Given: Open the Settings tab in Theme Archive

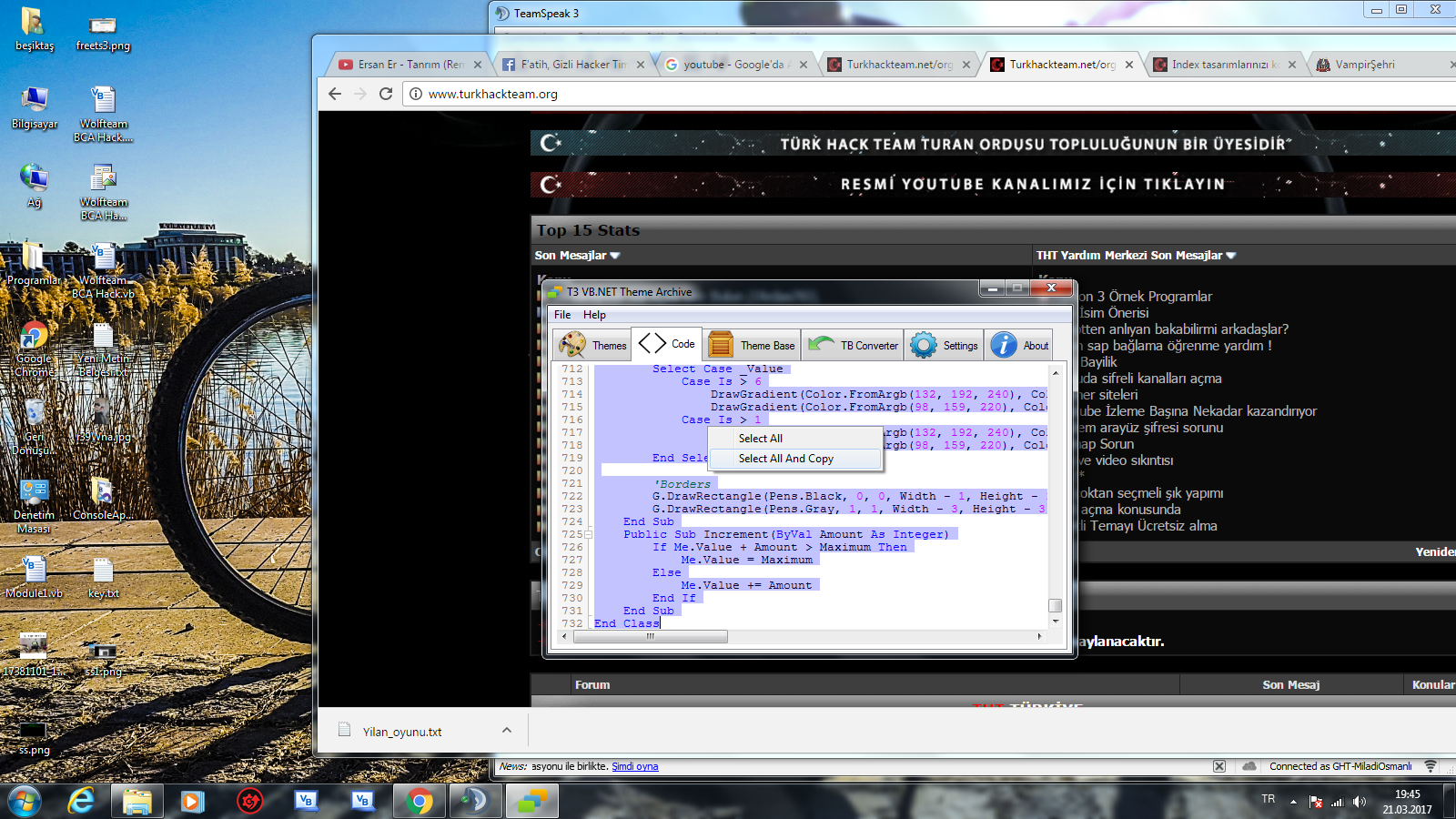Looking at the screenshot, I should point(944,345).
